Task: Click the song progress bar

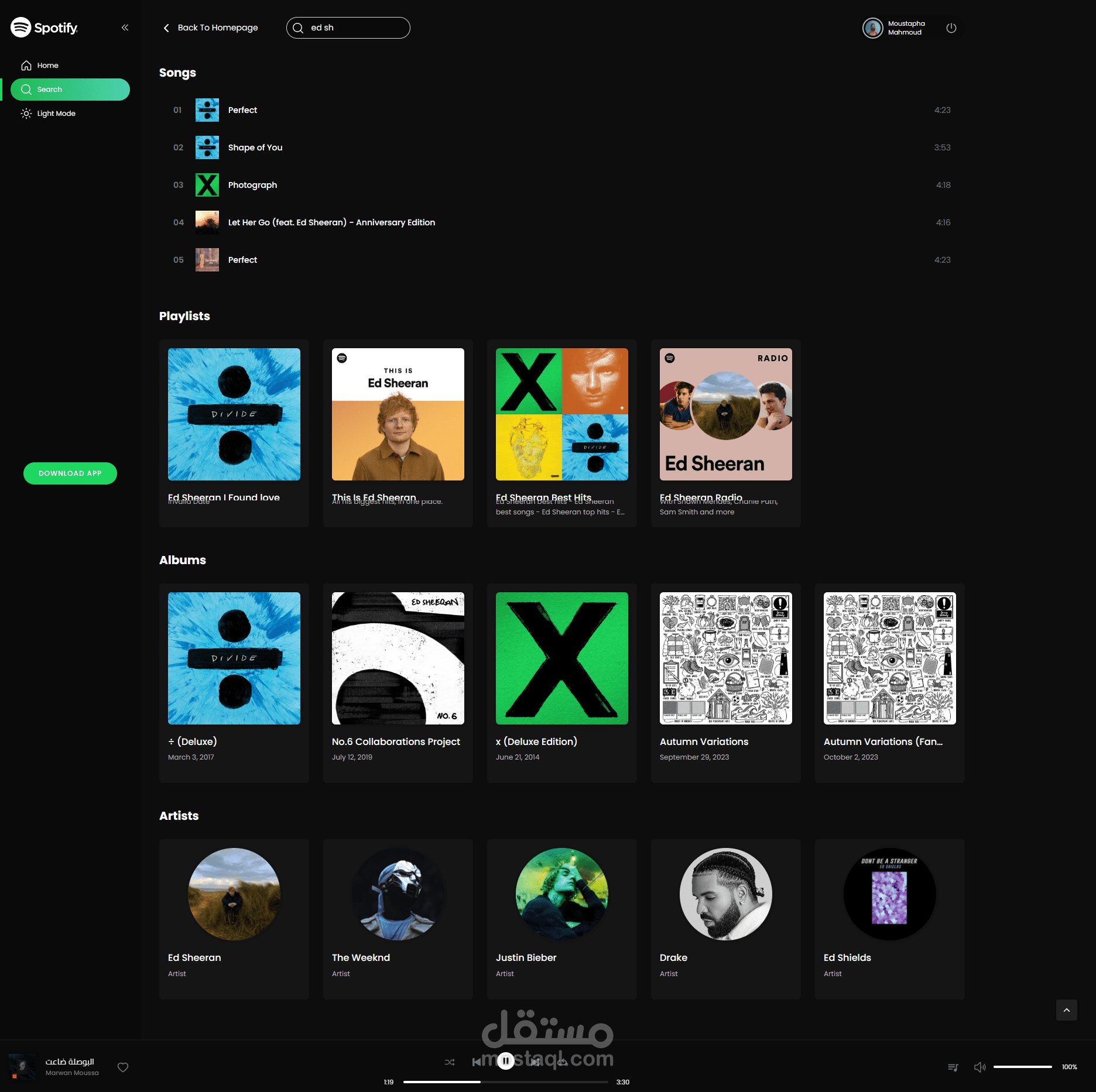Action: click(506, 1082)
